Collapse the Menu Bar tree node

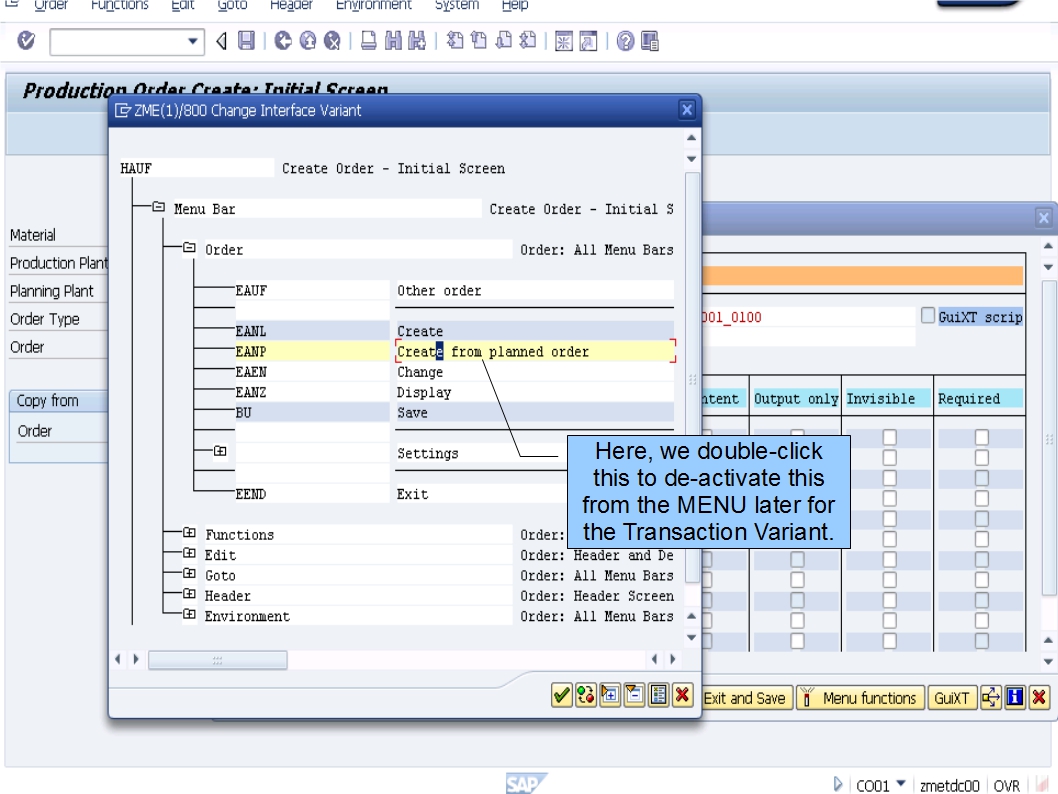point(159,207)
